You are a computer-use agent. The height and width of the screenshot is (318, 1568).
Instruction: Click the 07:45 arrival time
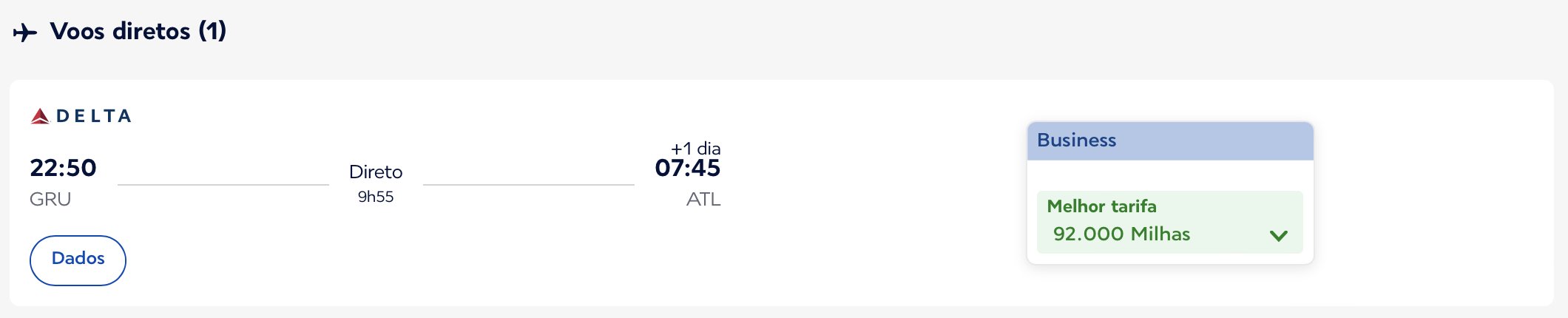pos(688,168)
